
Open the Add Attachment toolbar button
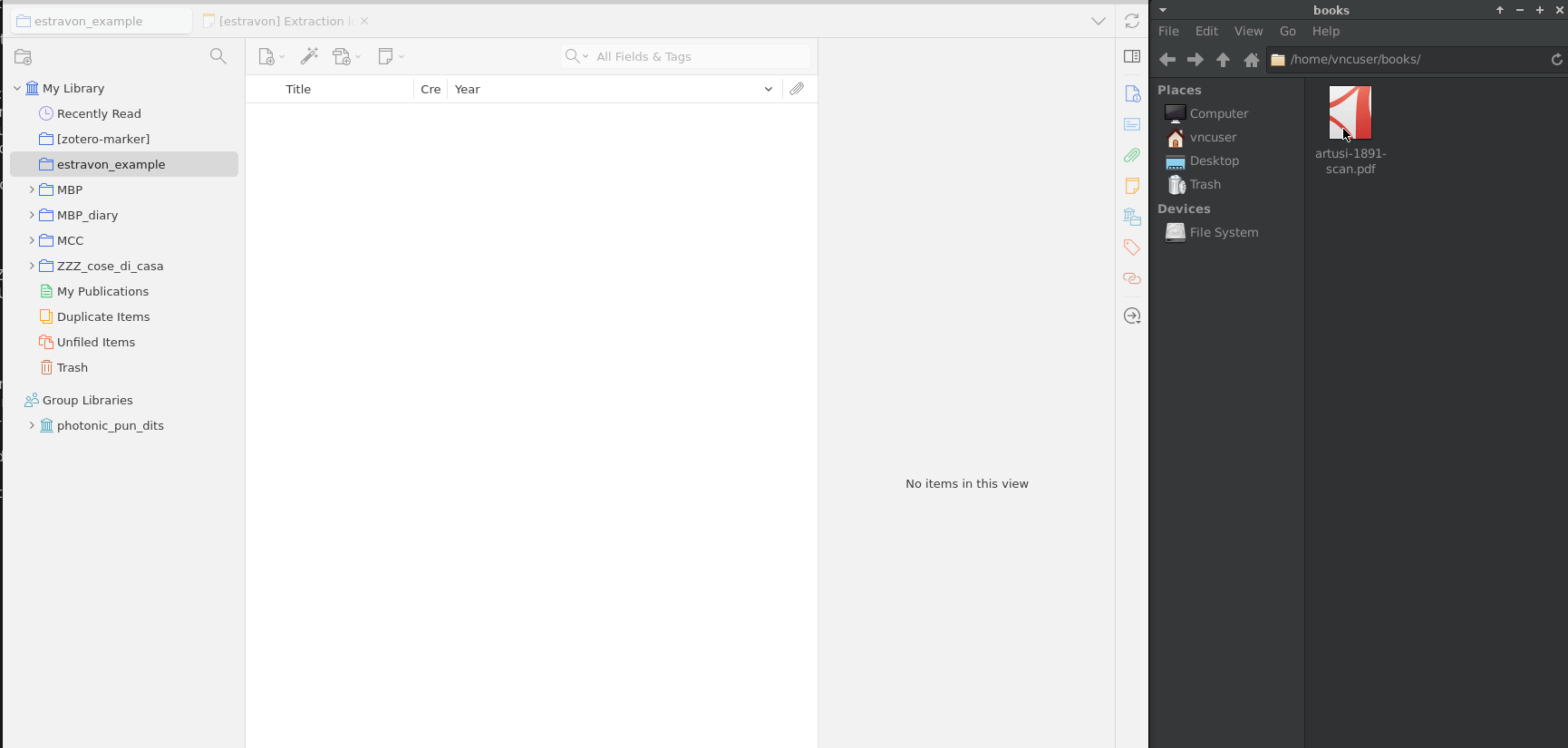(x=346, y=56)
